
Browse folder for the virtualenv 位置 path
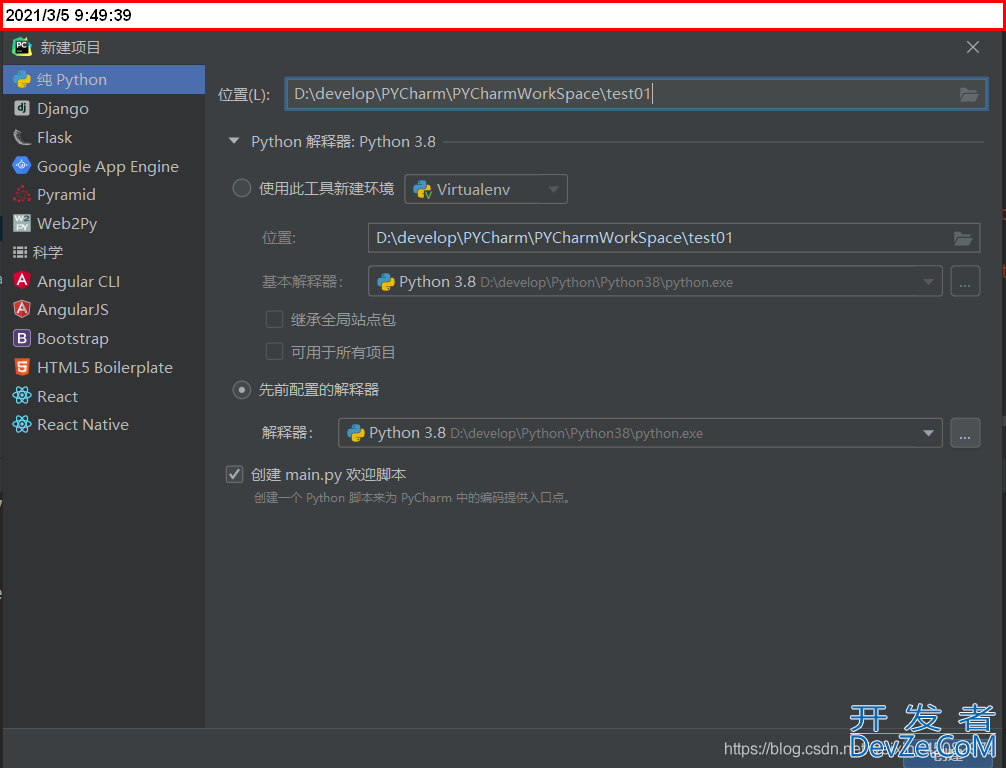[963, 238]
